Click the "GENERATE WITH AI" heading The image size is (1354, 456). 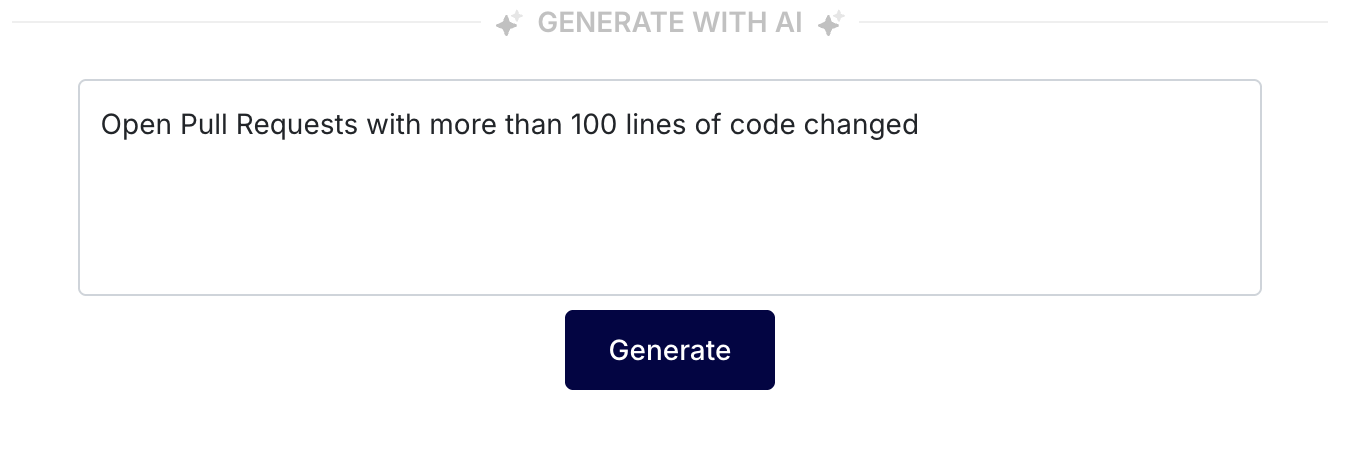coord(669,22)
